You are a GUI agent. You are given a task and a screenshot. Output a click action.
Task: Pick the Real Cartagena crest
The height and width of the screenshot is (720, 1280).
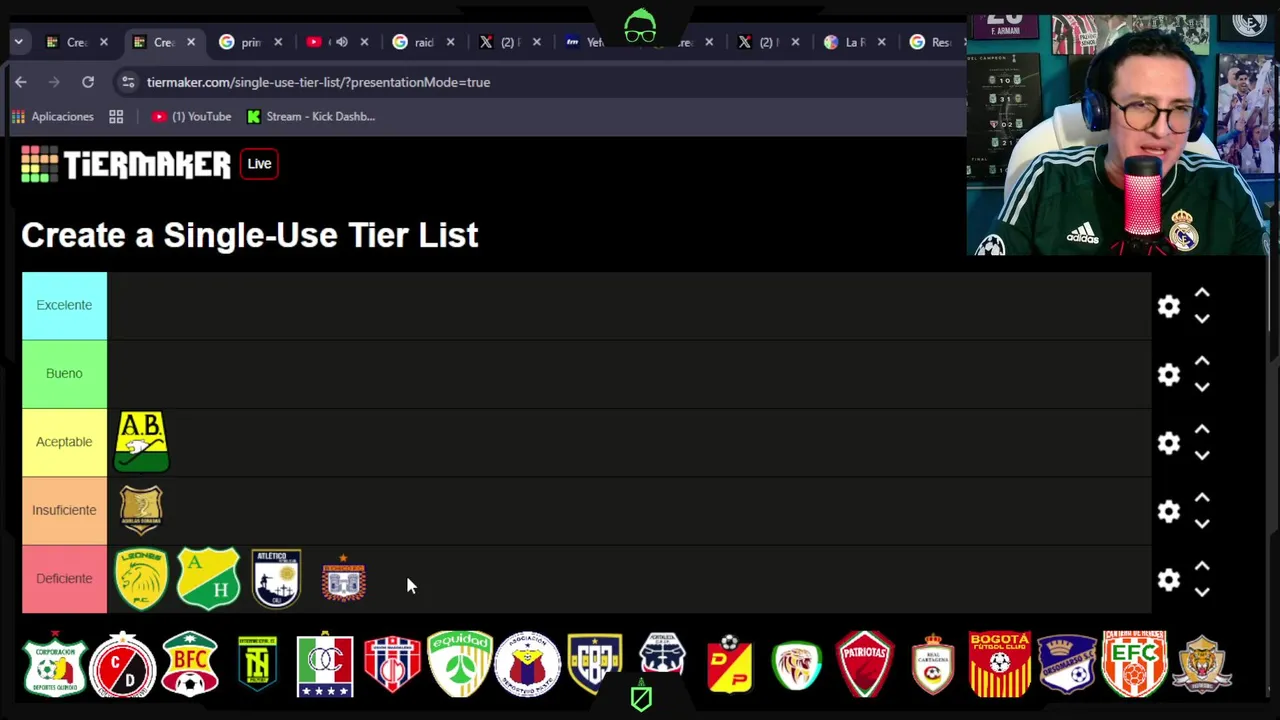pos(932,664)
